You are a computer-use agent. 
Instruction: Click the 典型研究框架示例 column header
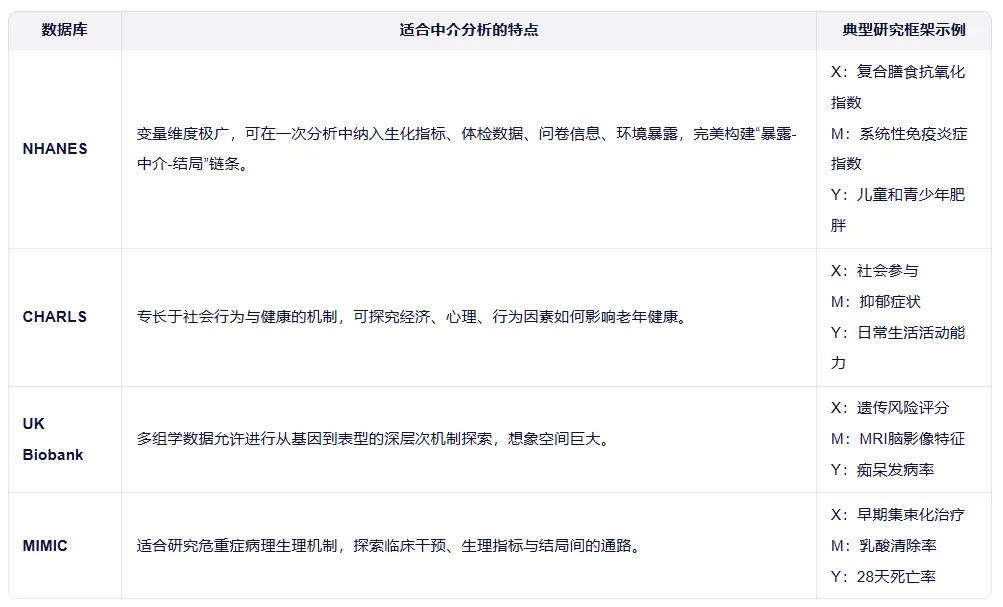pos(904,30)
